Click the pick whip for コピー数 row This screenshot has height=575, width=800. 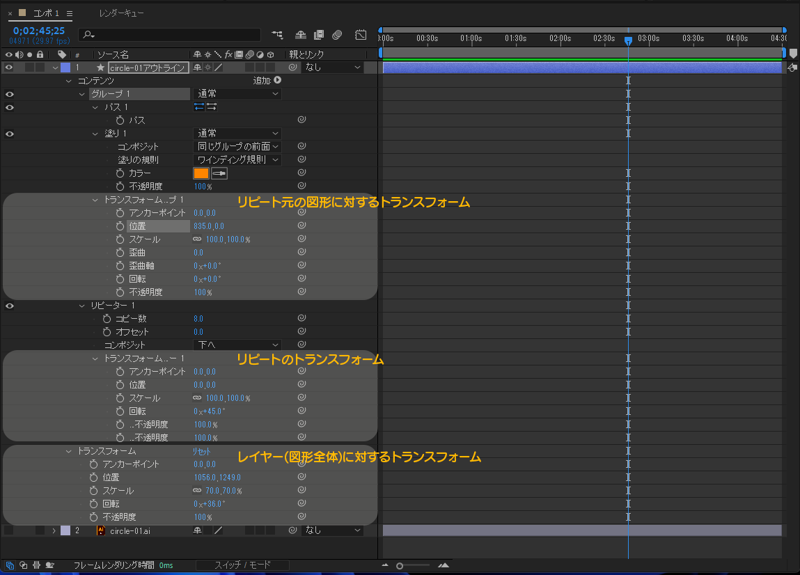click(x=302, y=318)
